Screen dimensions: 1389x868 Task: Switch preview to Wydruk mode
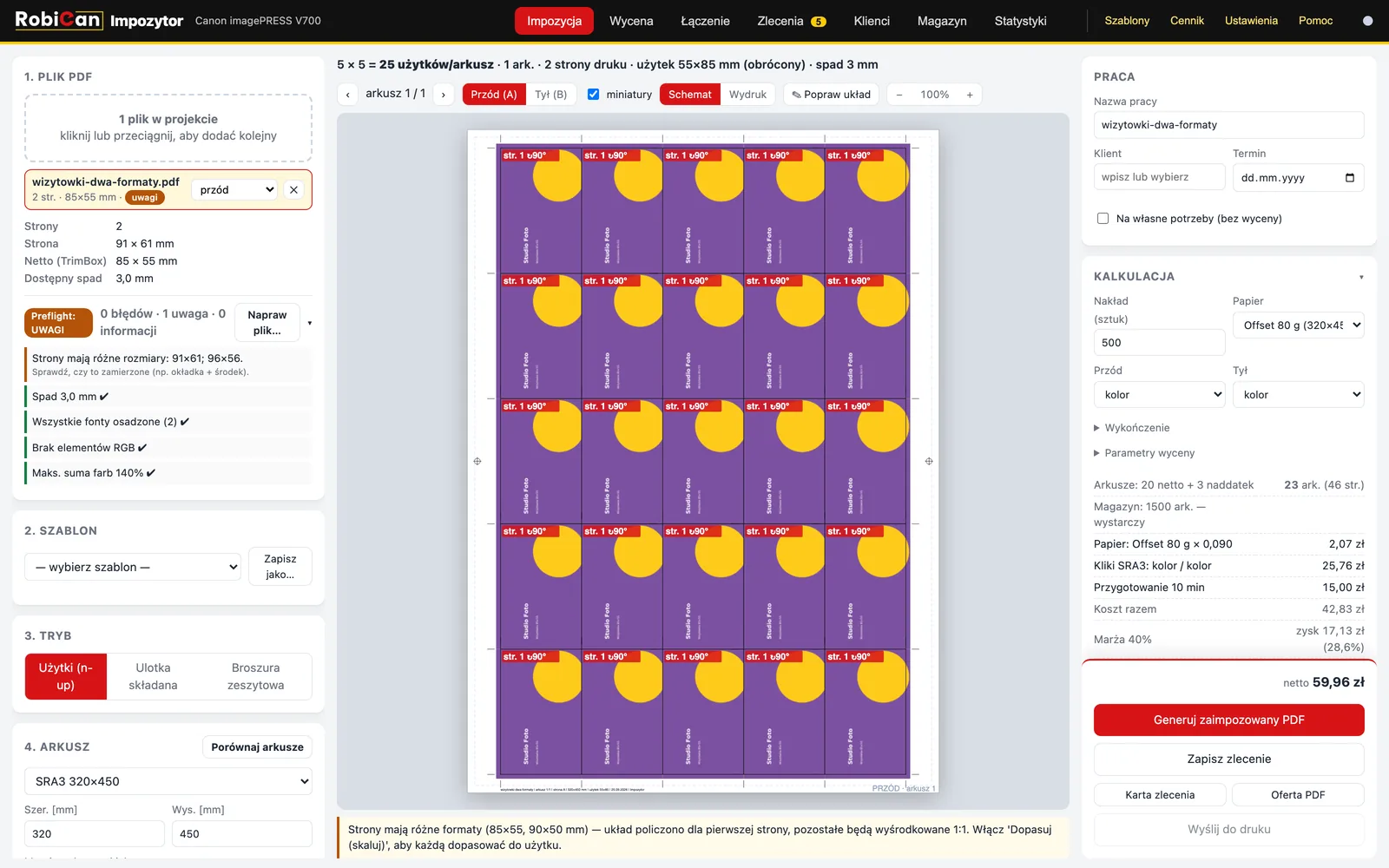pos(747,95)
